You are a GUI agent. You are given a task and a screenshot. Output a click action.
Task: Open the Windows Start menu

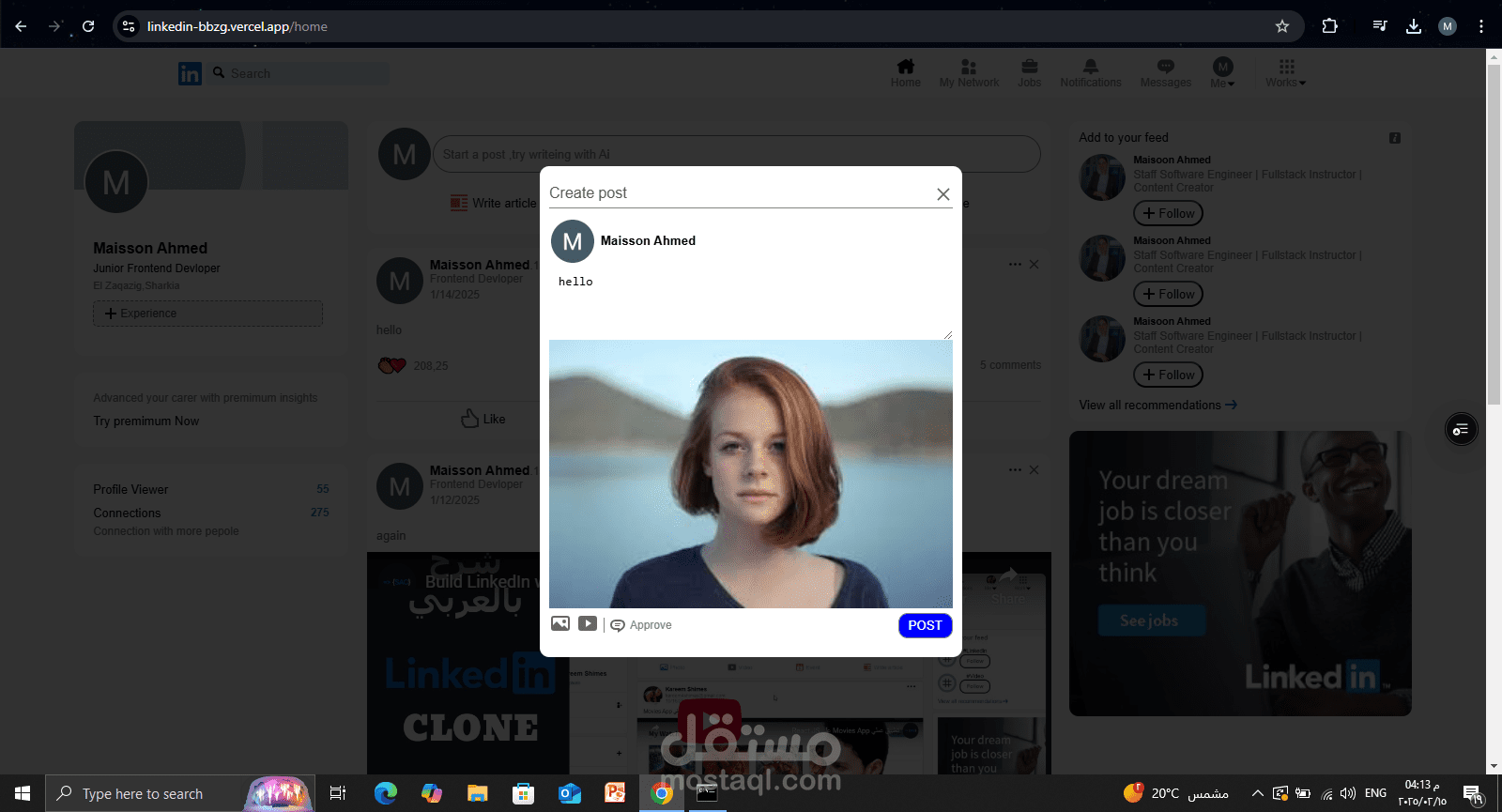pos(23,793)
